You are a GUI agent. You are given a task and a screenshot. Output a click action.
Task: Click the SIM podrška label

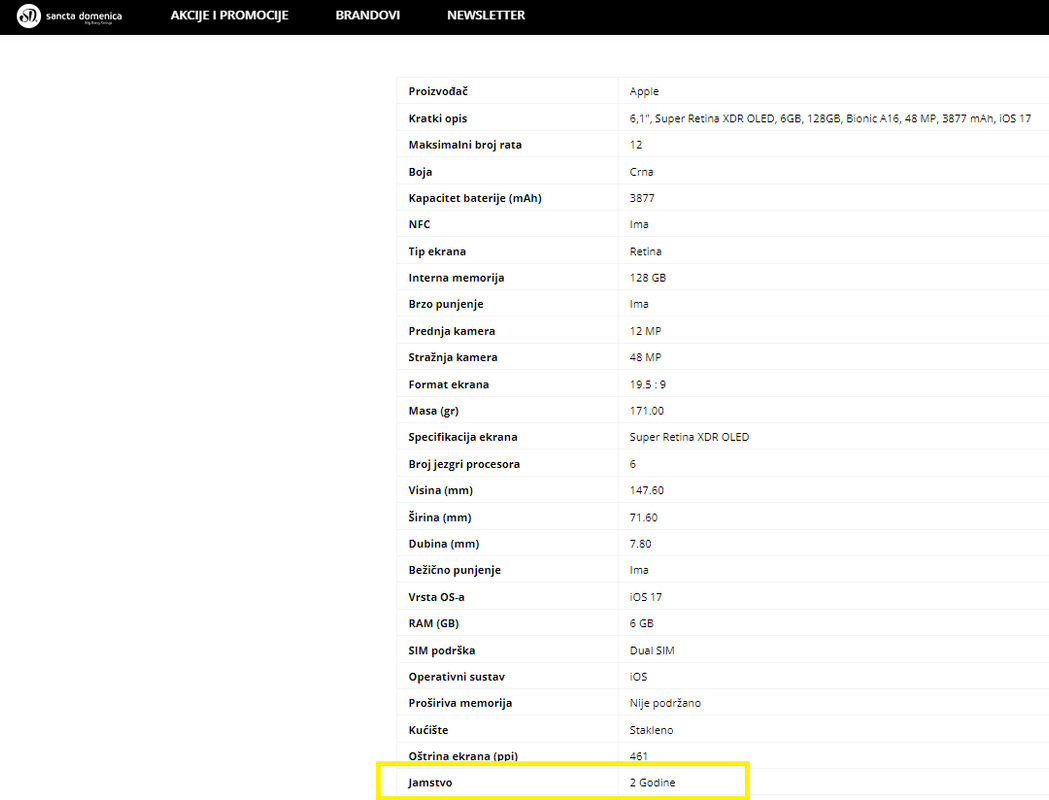(442, 650)
